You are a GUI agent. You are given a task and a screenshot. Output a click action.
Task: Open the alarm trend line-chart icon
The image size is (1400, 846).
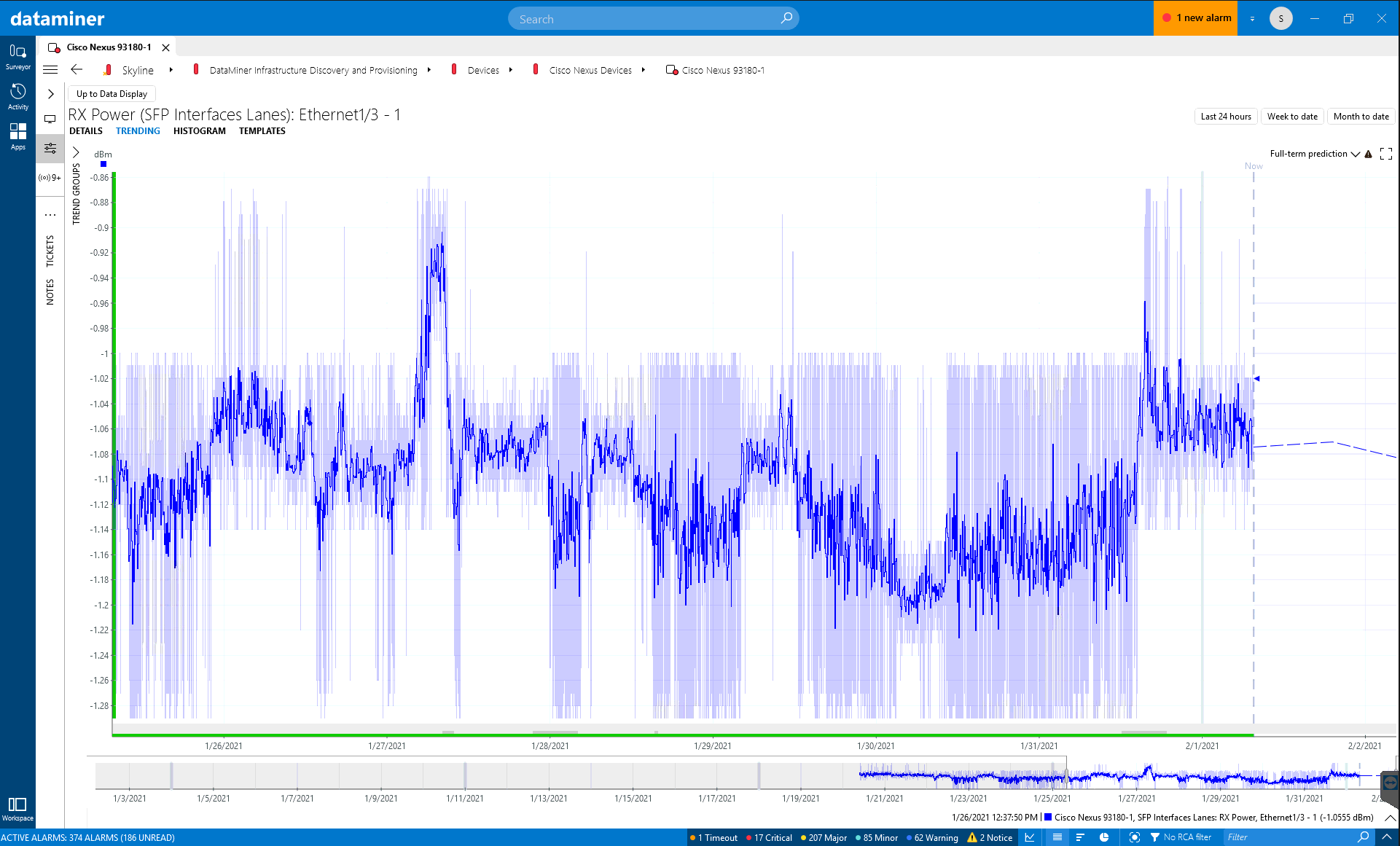(1030, 837)
